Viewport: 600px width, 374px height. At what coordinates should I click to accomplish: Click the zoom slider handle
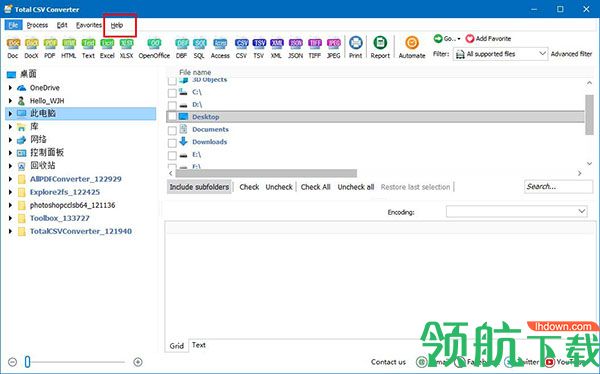point(28,361)
